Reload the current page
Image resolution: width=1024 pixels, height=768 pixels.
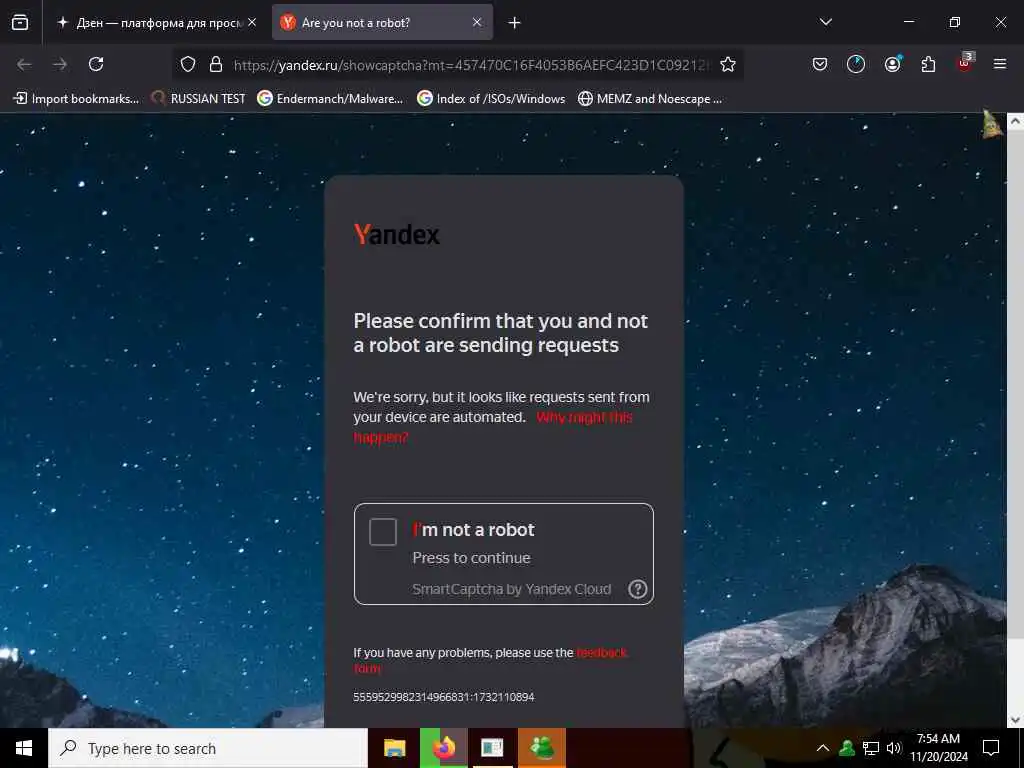point(96,64)
